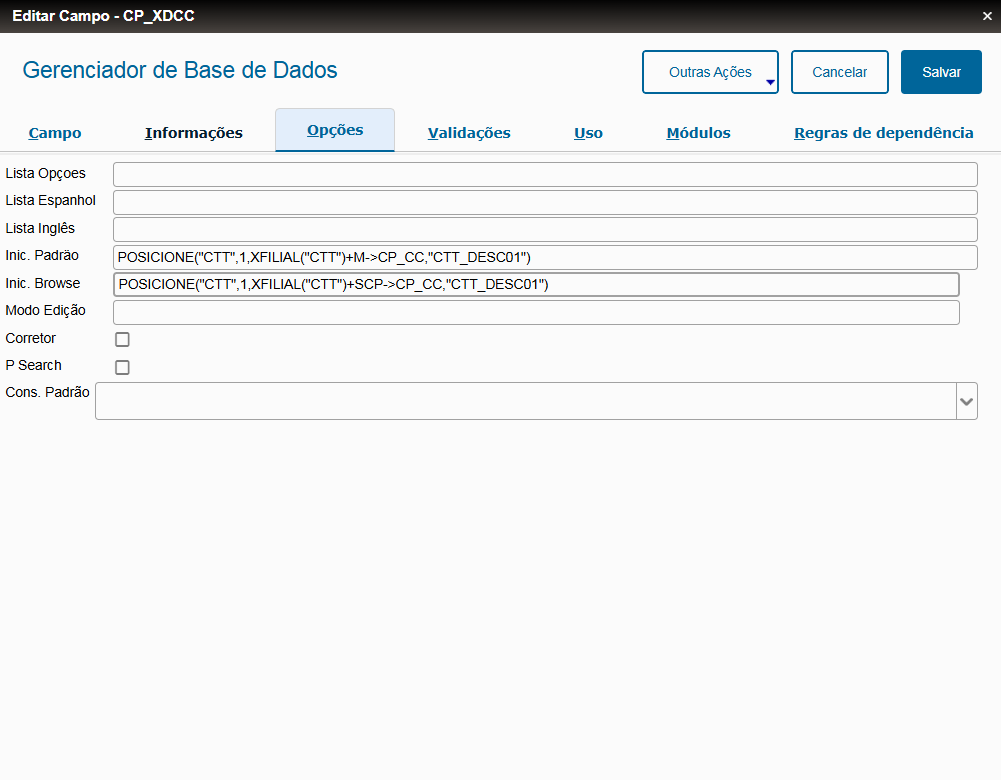Enable the Corretor checkbox
This screenshot has width=1001, height=780.
tap(122, 340)
